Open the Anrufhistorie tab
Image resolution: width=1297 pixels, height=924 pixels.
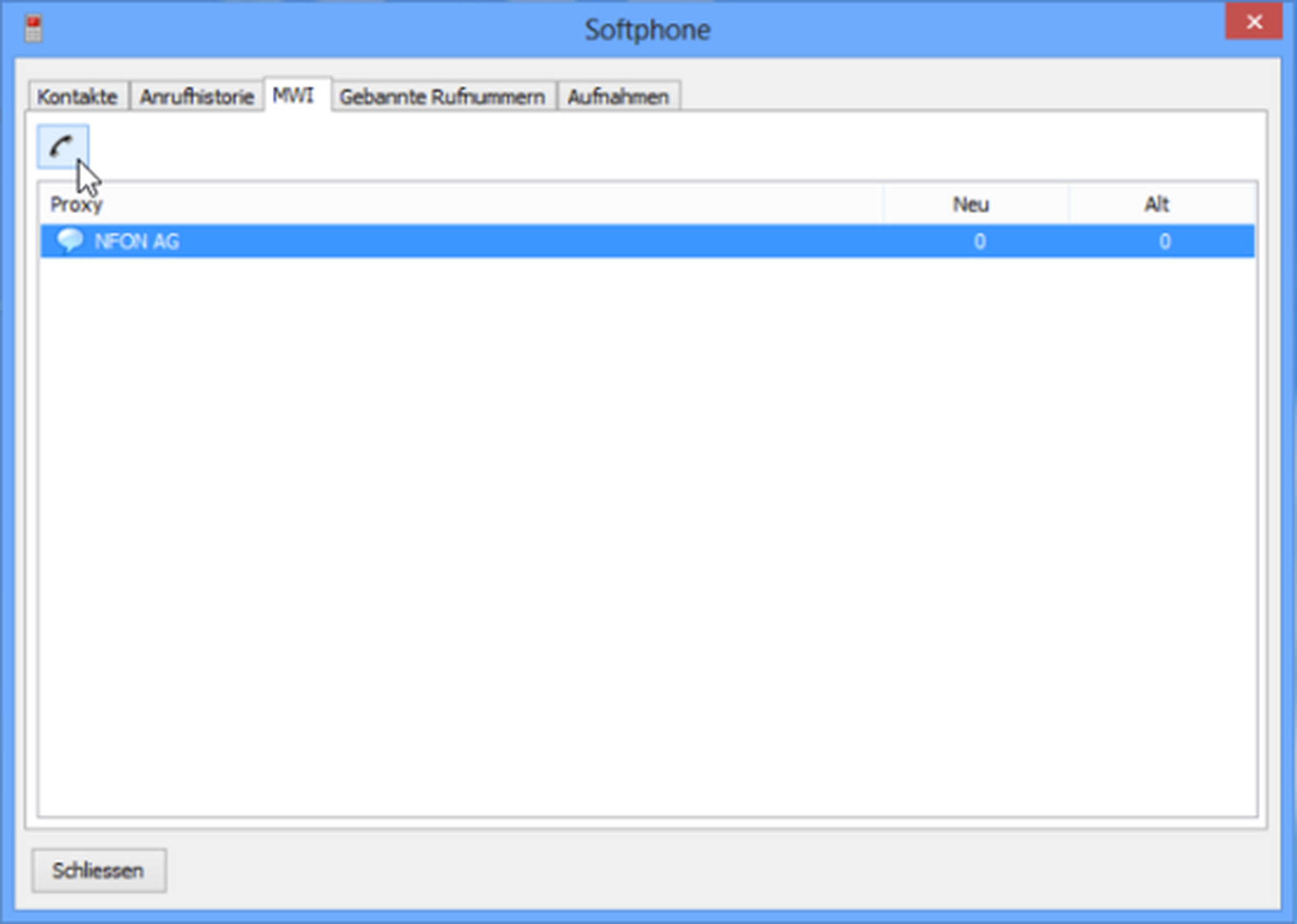(196, 97)
